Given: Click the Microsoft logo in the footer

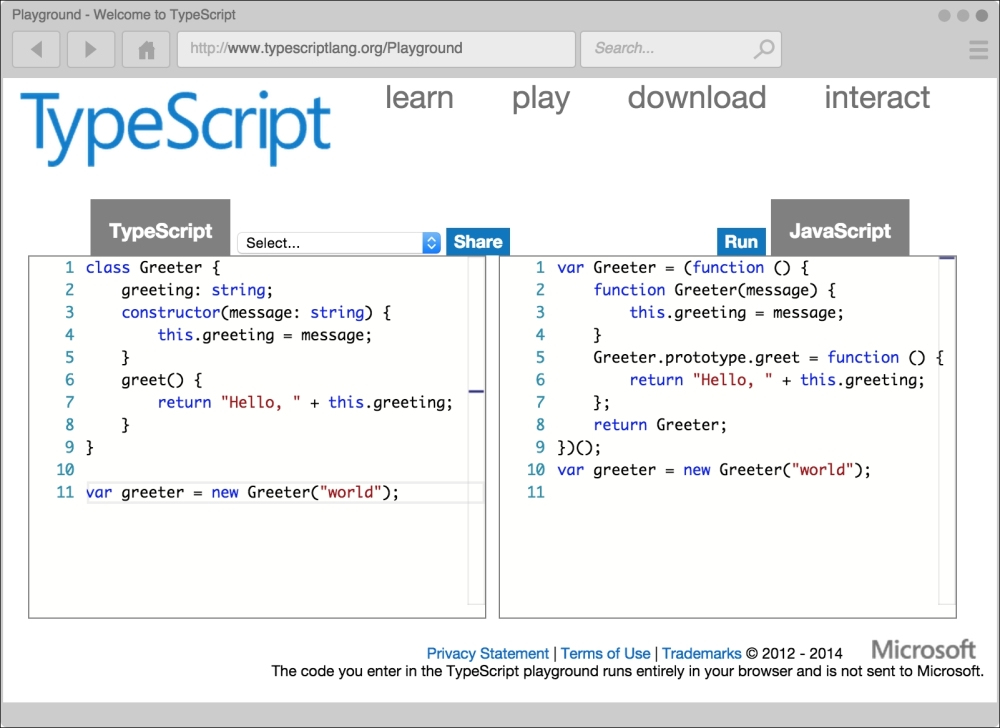Looking at the screenshot, I should pos(923,648).
